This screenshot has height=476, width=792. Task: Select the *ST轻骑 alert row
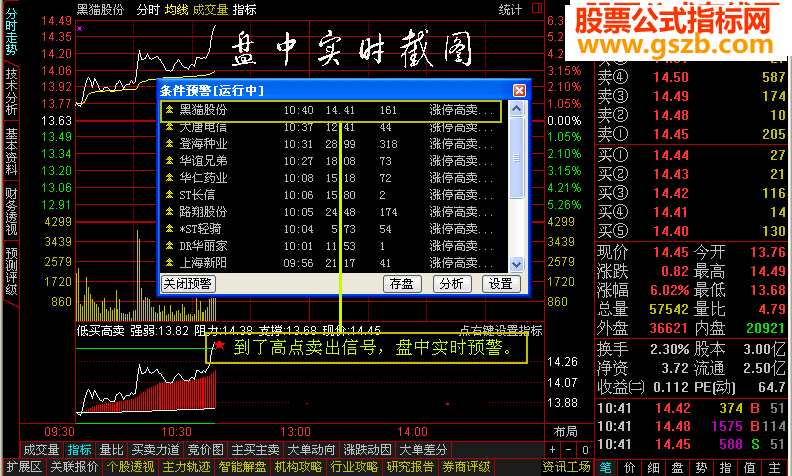(x=334, y=229)
